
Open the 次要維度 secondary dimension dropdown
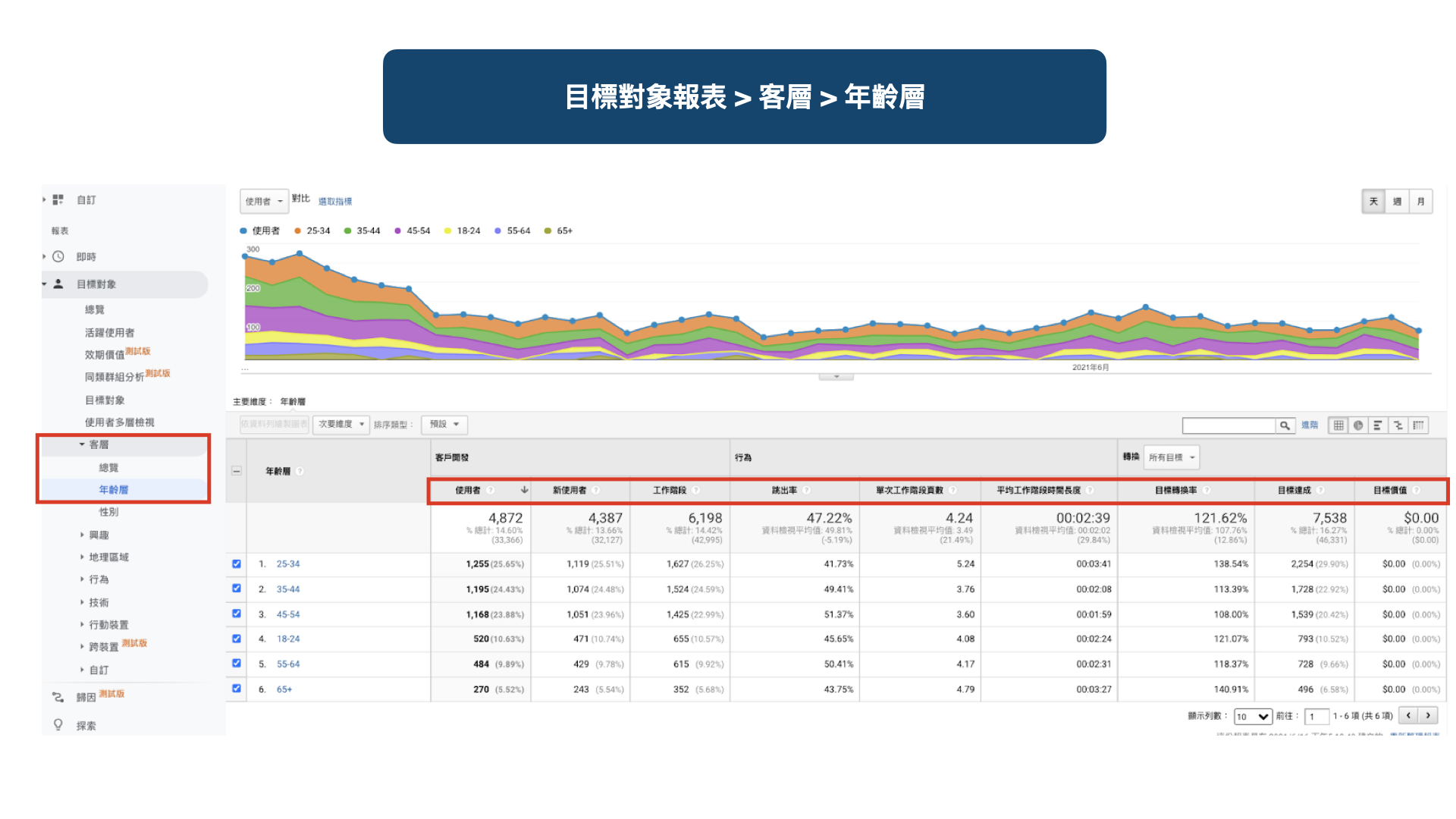(x=340, y=425)
